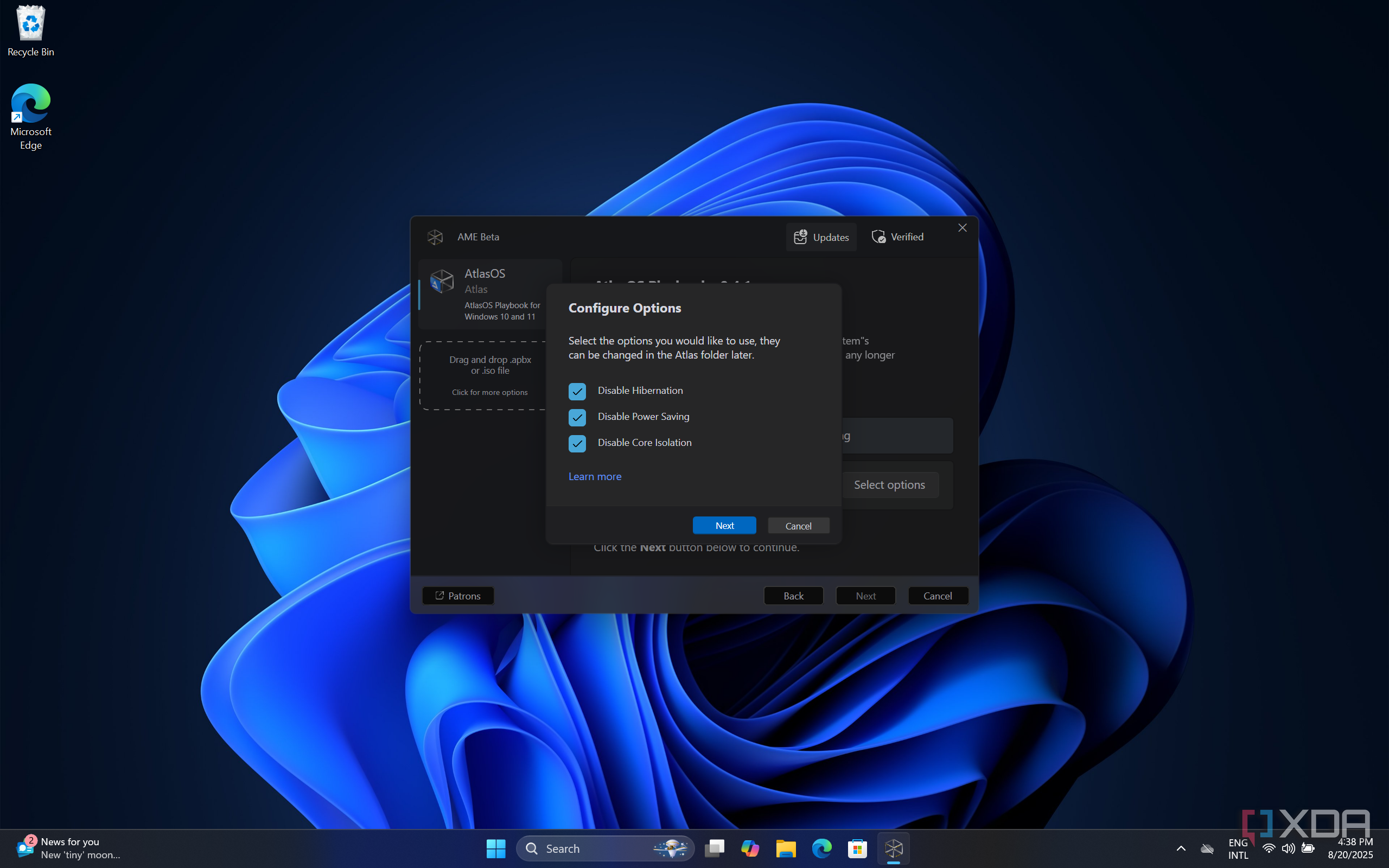Click Next in Configure Options dialog
Viewport: 1389px width, 868px height.
[x=724, y=525]
